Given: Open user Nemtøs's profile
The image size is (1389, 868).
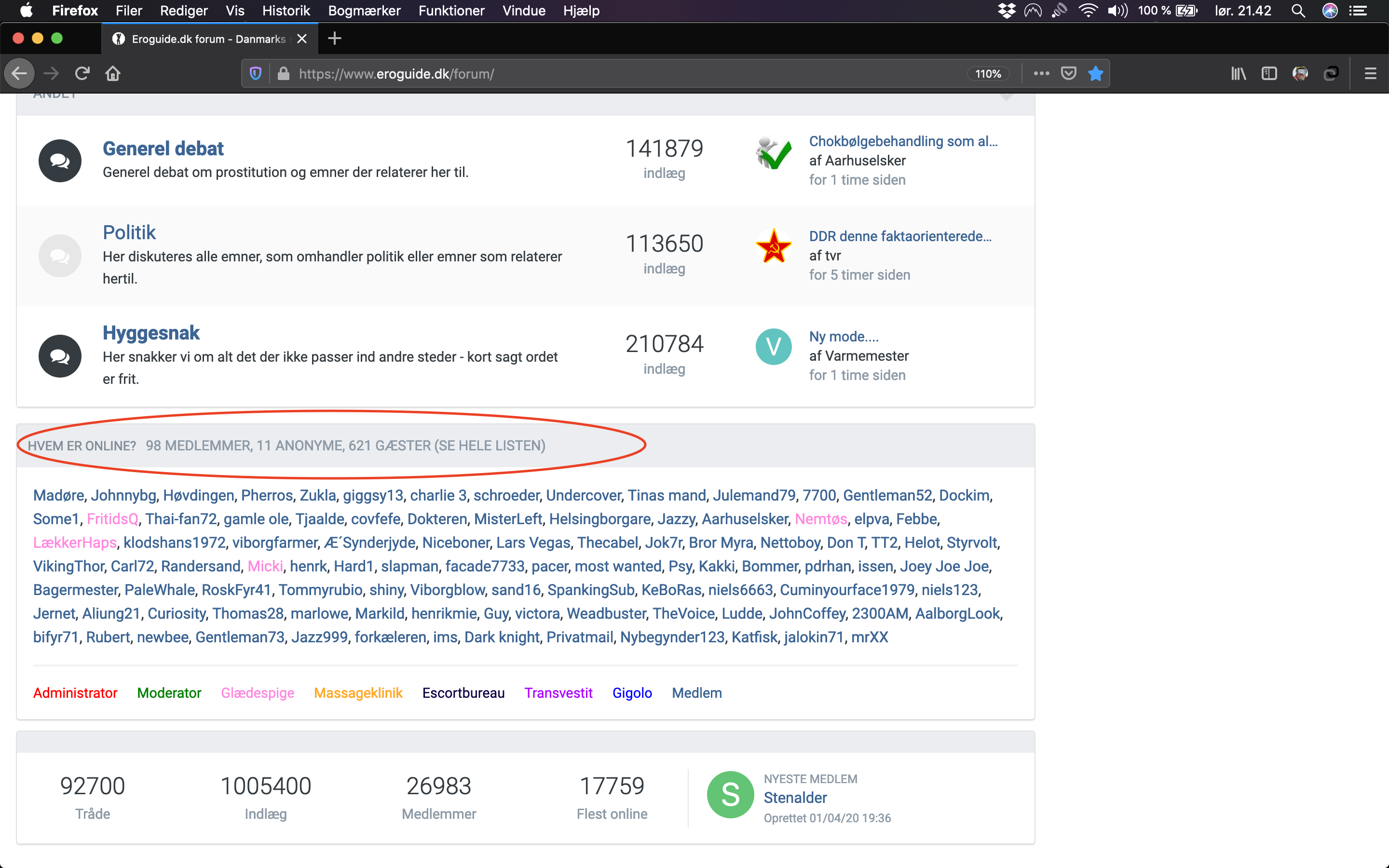Looking at the screenshot, I should (821, 519).
